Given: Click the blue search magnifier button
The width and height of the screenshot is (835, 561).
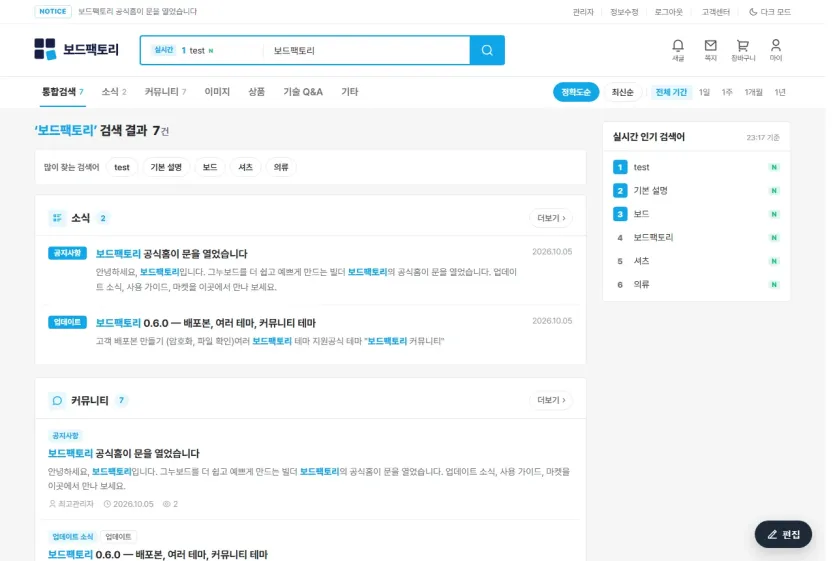Looking at the screenshot, I should pos(487,50).
